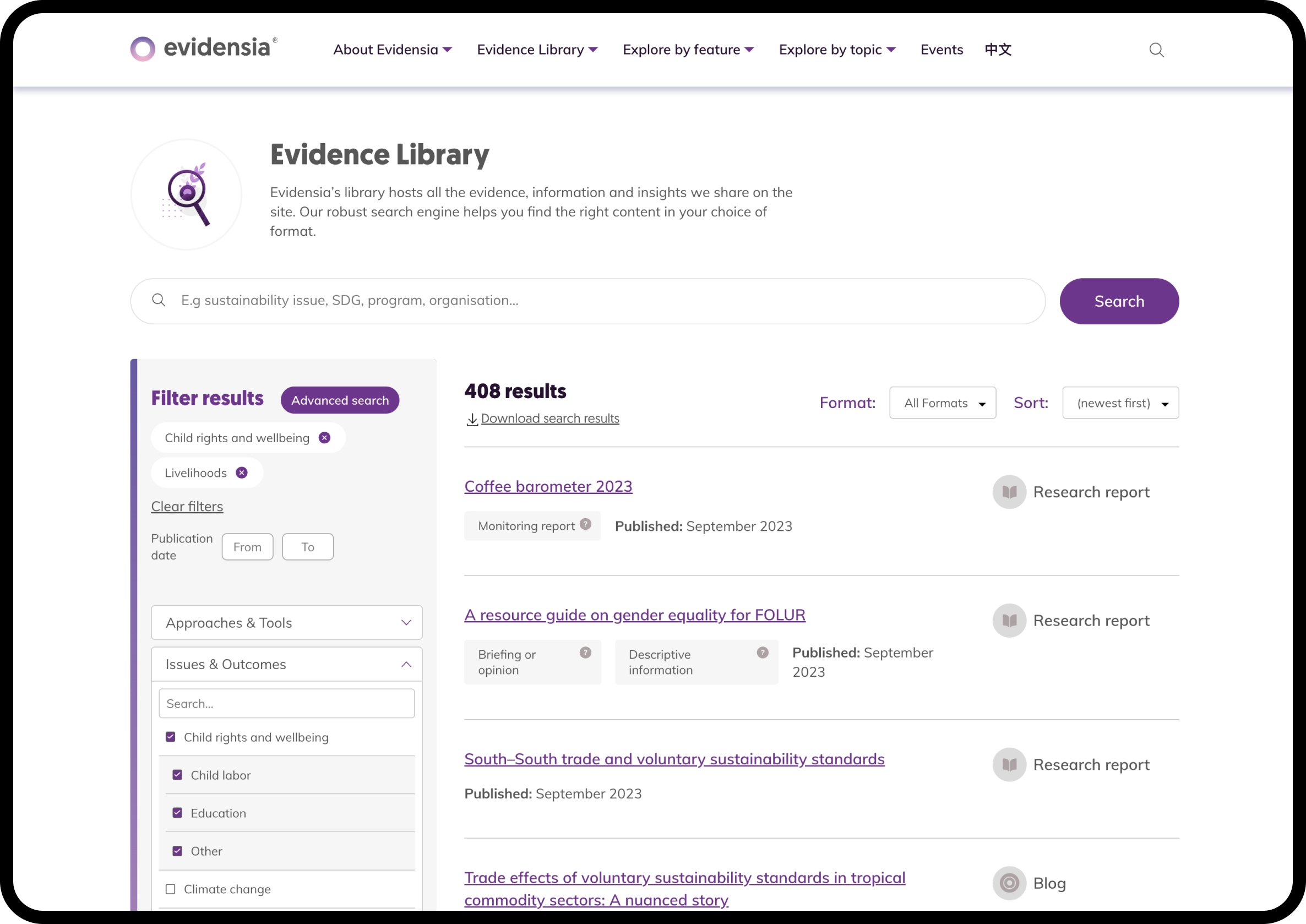
Task: Open Evidence Library nav menu
Action: 537,50
